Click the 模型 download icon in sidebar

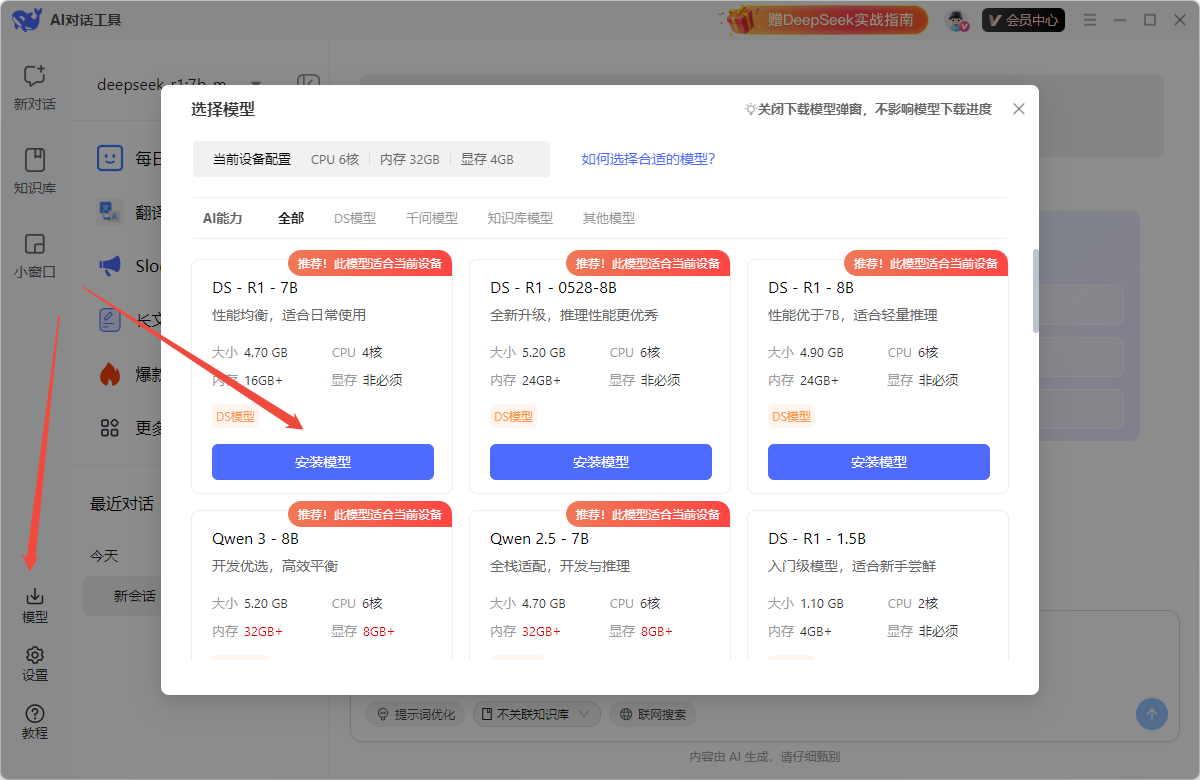point(35,598)
